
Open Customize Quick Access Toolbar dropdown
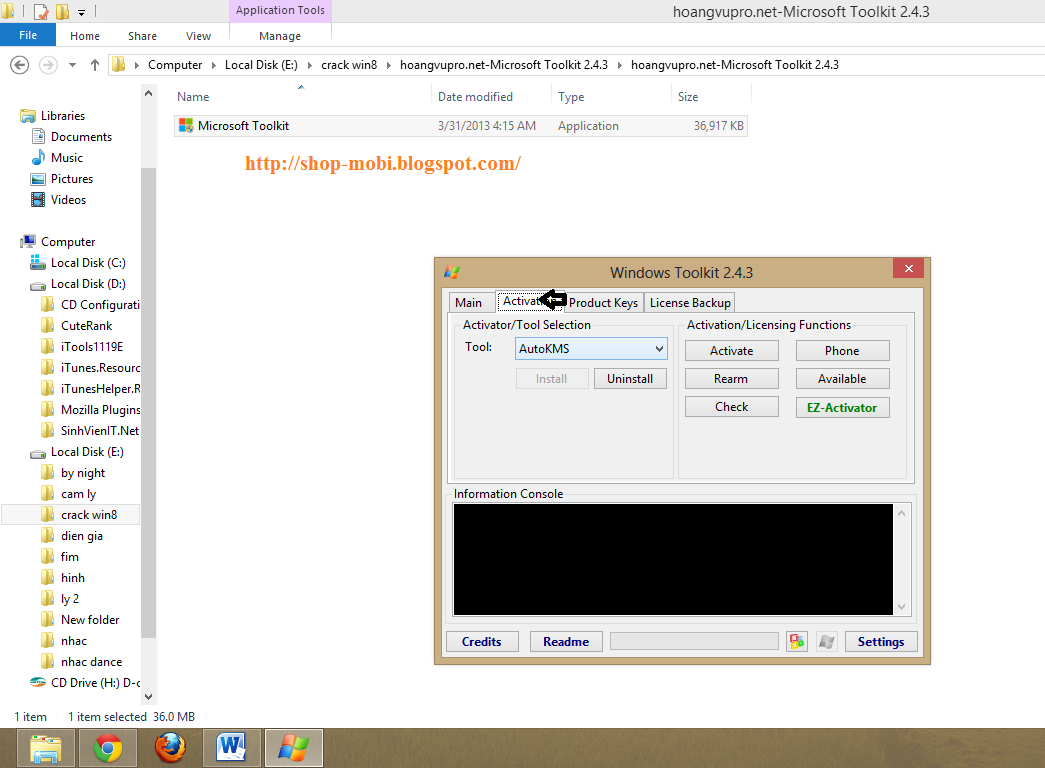81,12
